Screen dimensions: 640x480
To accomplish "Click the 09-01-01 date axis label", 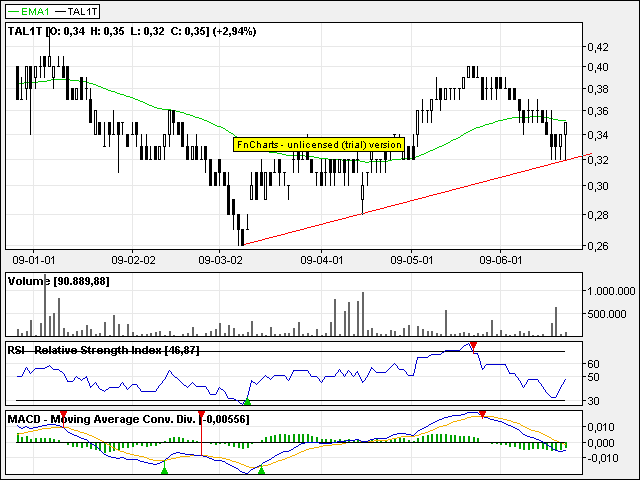I will pyautogui.click(x=33, y=260).
